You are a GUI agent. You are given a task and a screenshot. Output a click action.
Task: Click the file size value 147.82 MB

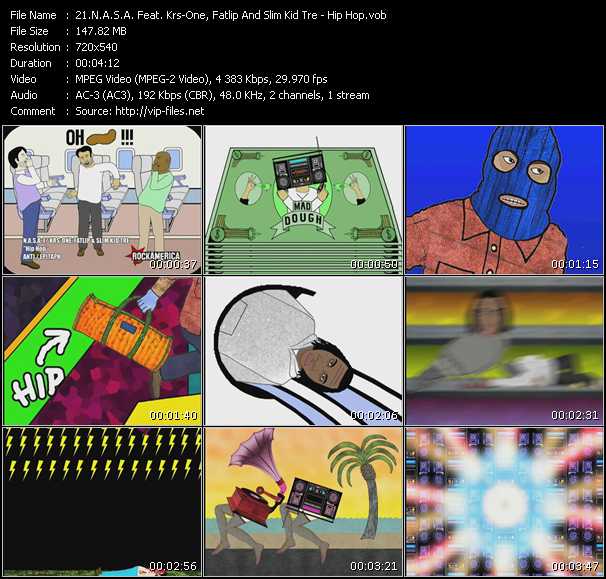(x=101, y=31)
